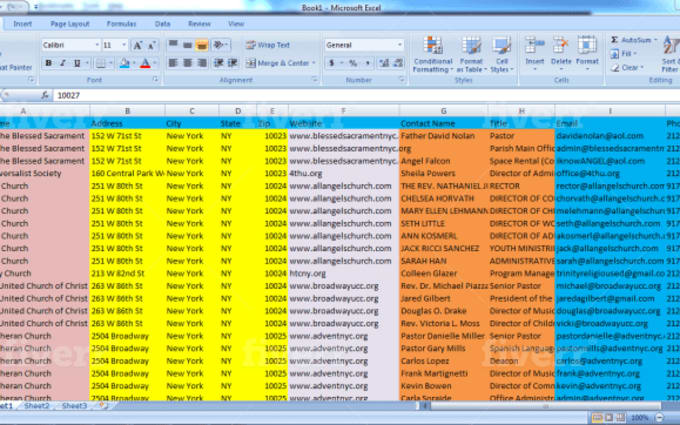
Task: Toggle italic formatting
Action: [x=63, y=63]
